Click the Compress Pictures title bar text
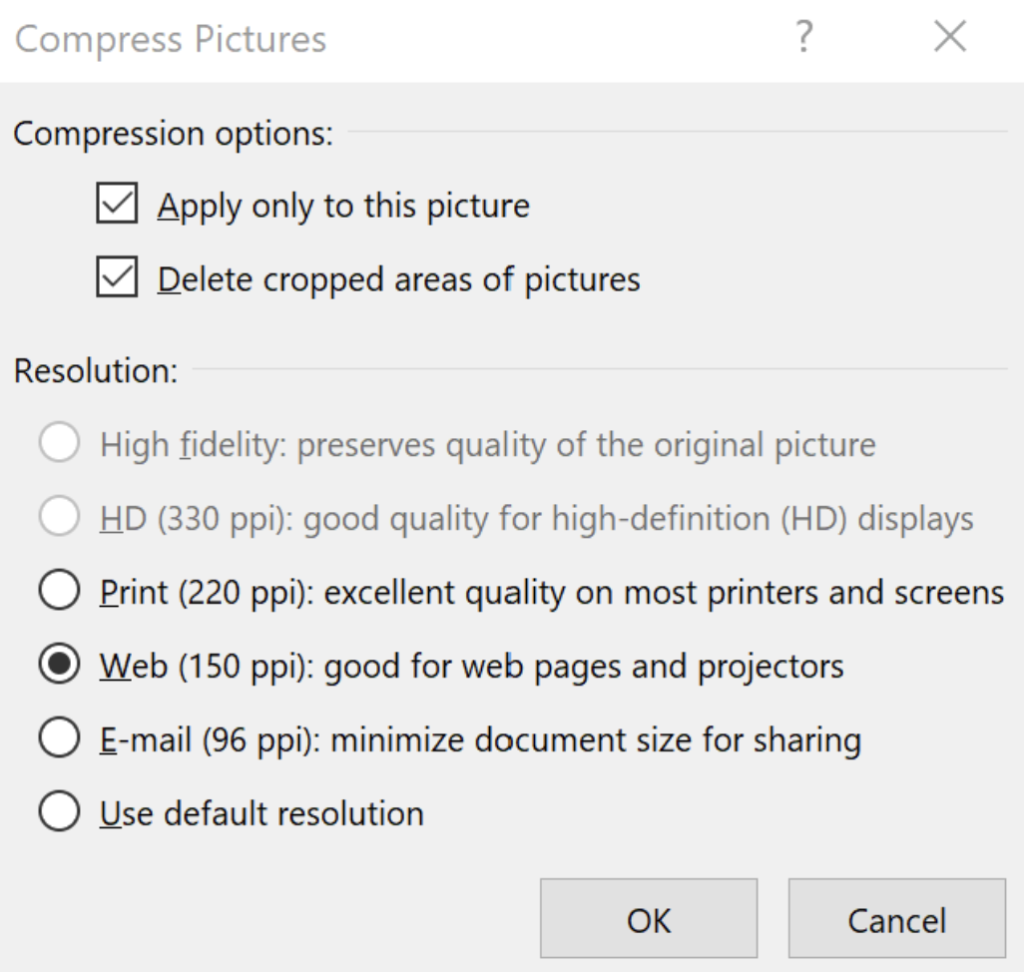Viewport: 1024px width, 972px height. pyautogui.click(x=170, y=39)
